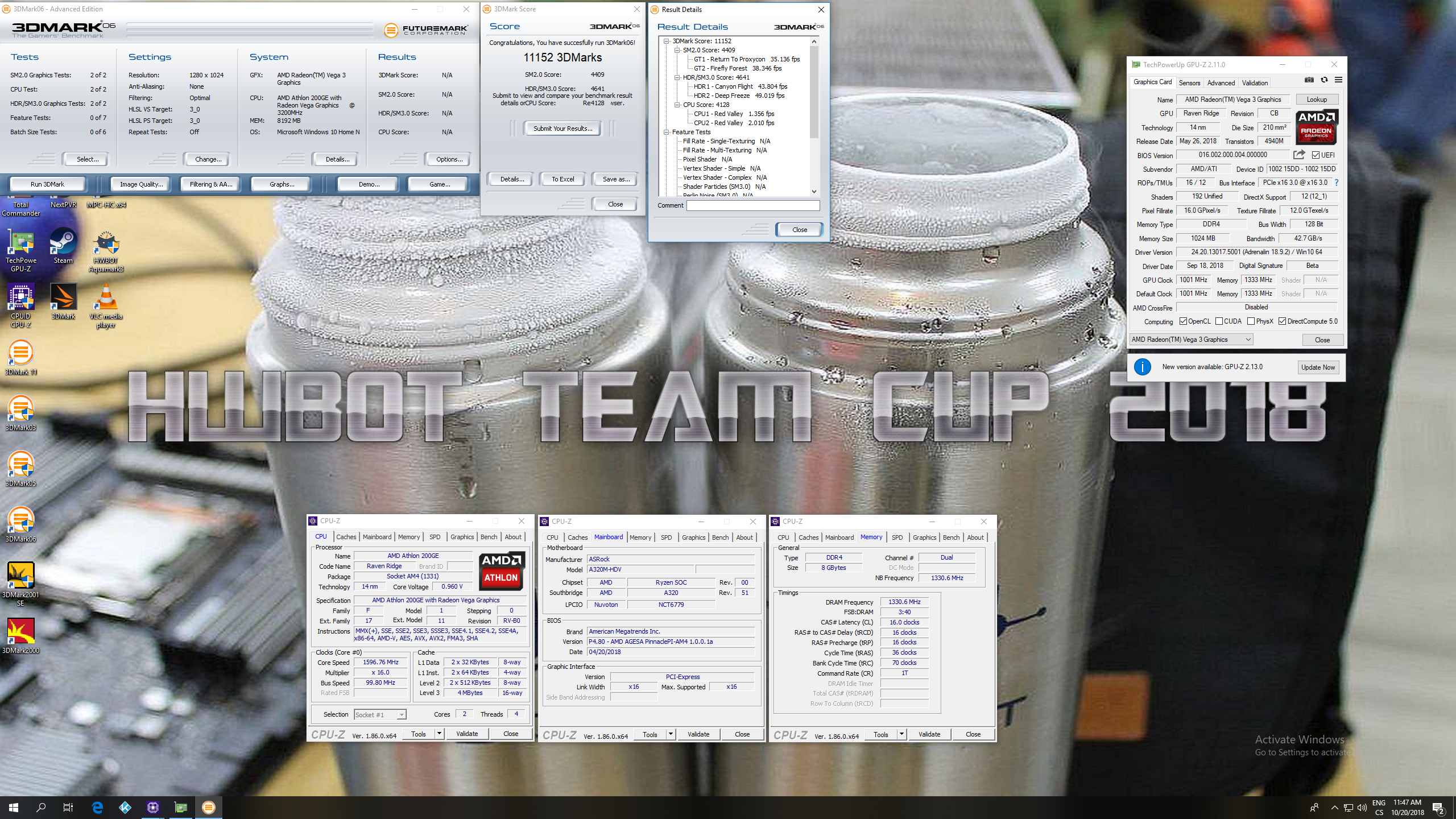The height and width of the screenshot is (819, 1456).
Task: Click Validate in CPU-Z Memory window
Action: click(x=929, y=734)
